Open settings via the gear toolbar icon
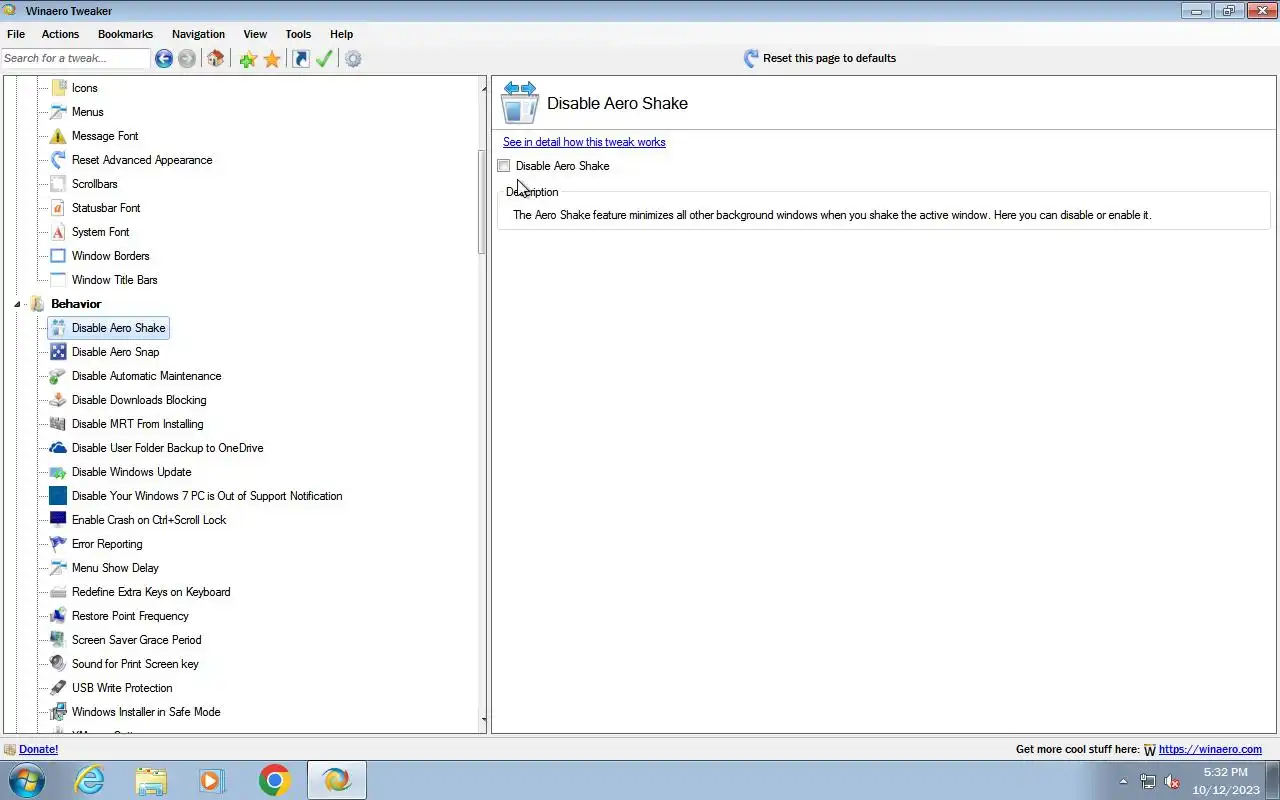 (x=353, y=59)
